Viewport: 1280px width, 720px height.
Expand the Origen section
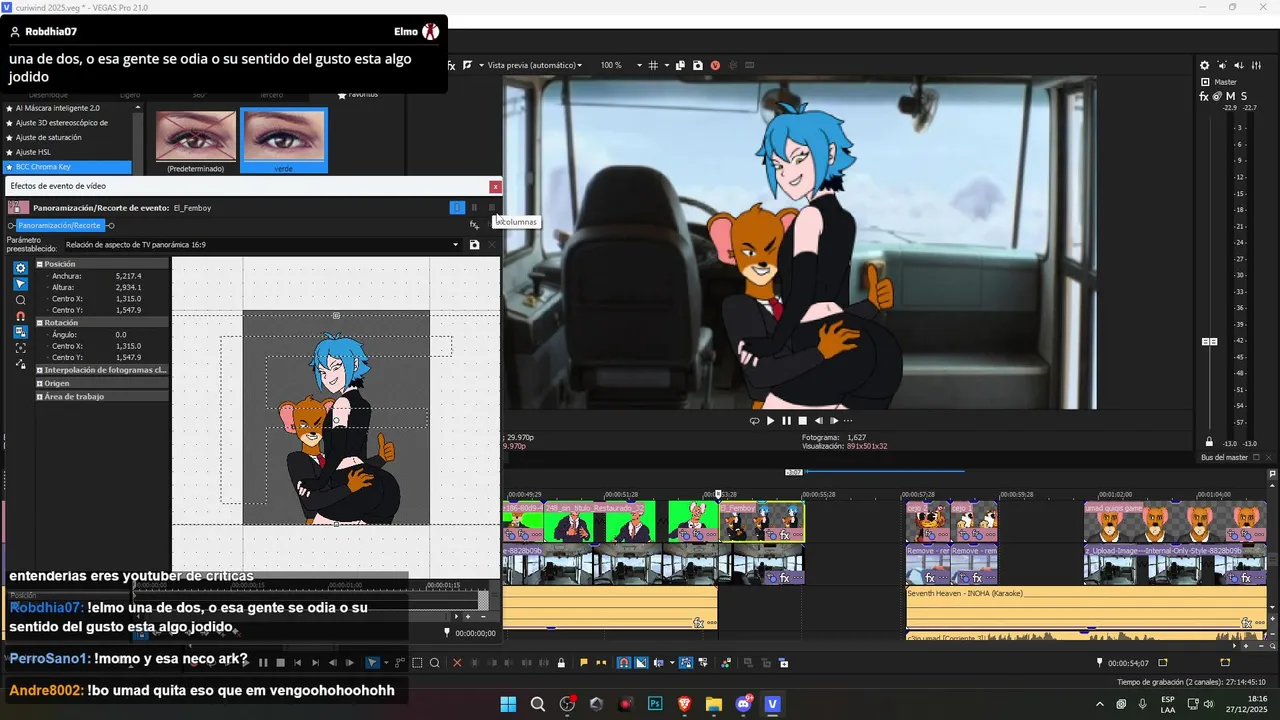click(x=40, y=383)
